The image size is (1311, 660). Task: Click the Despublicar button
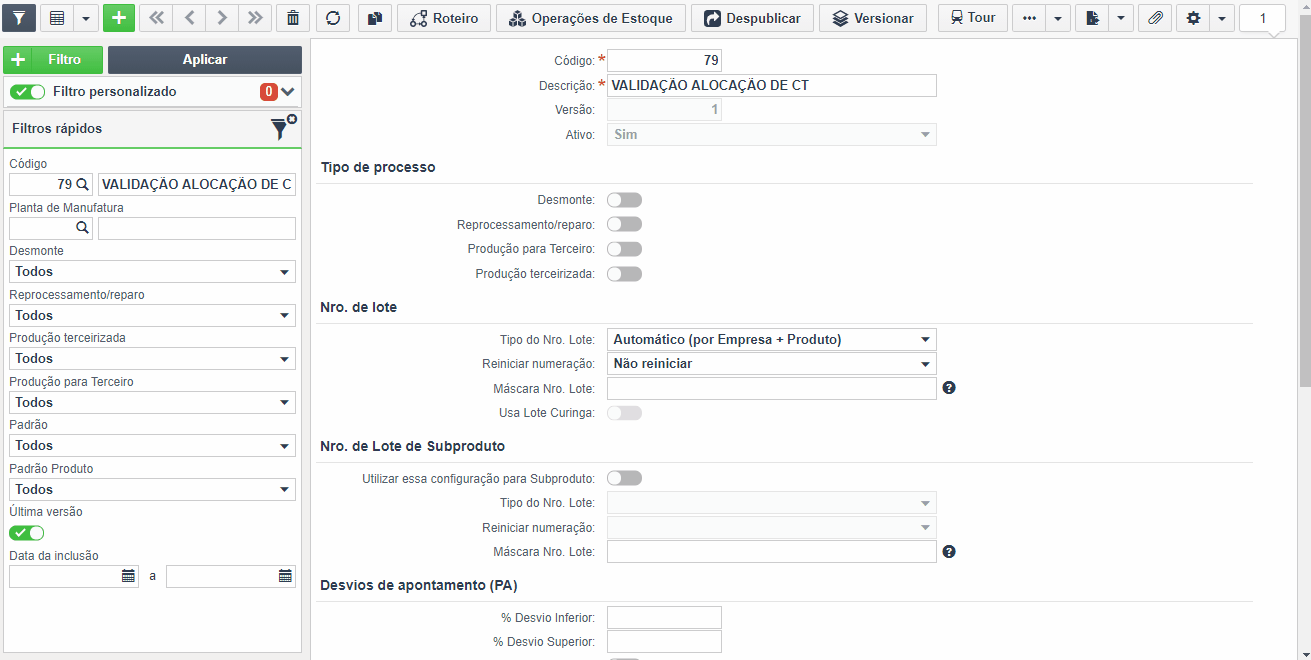pos(752,18)
